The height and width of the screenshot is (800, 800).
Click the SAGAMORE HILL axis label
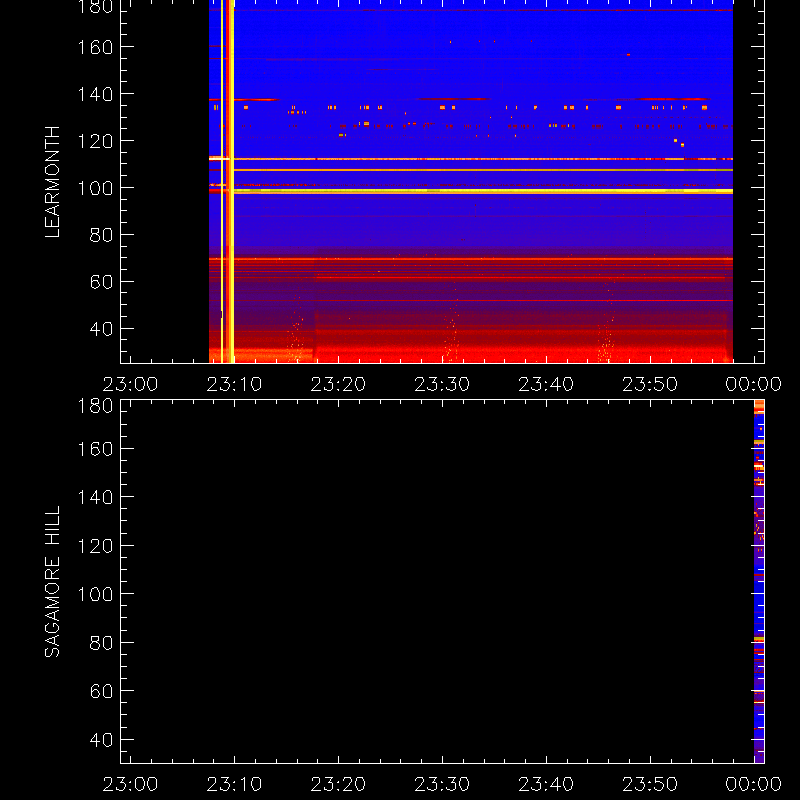click(x=53, y=582)
